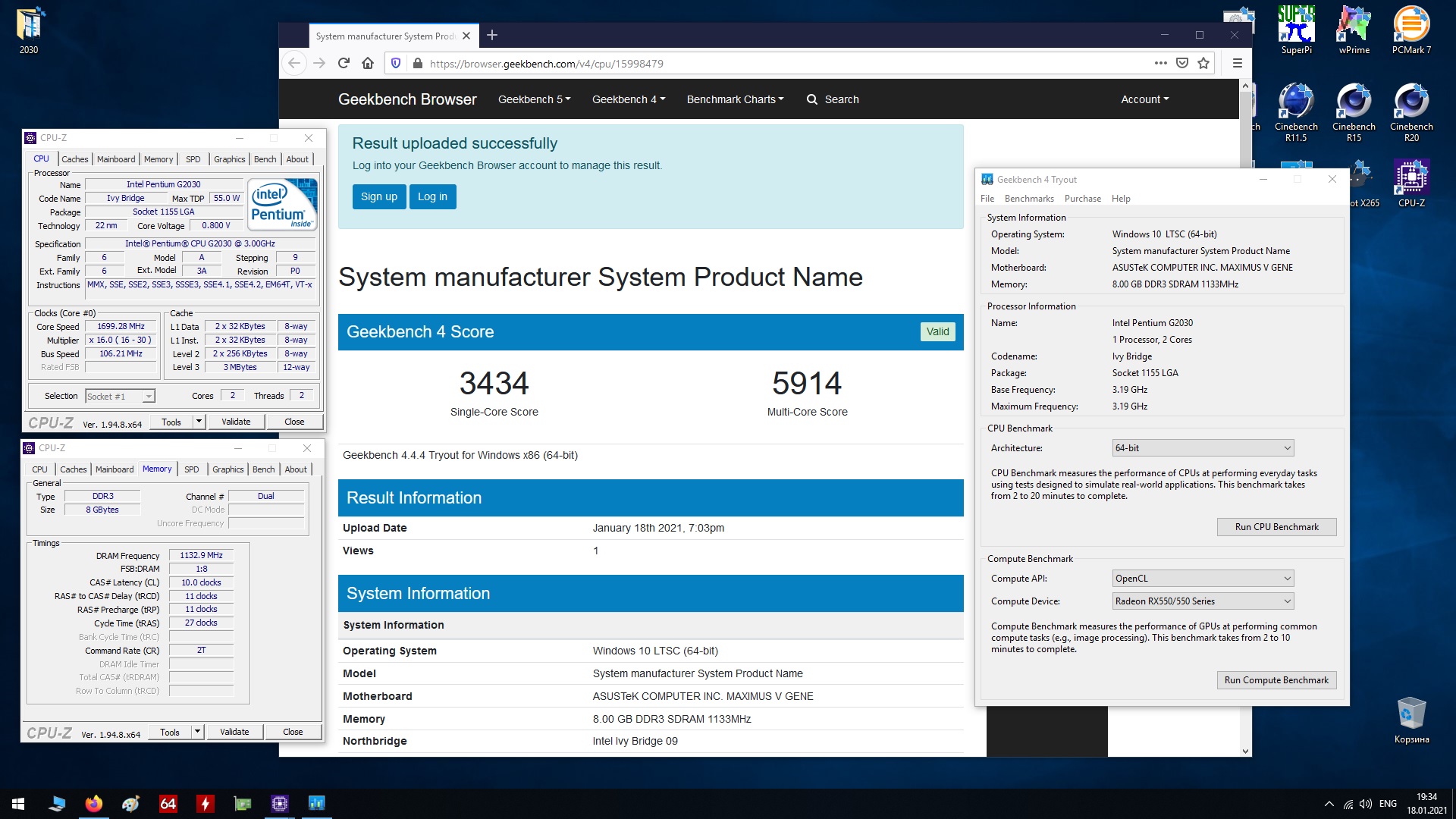Expand the Geekbench 4 menu
1456x819 pixels.
(x=628, y=99)
